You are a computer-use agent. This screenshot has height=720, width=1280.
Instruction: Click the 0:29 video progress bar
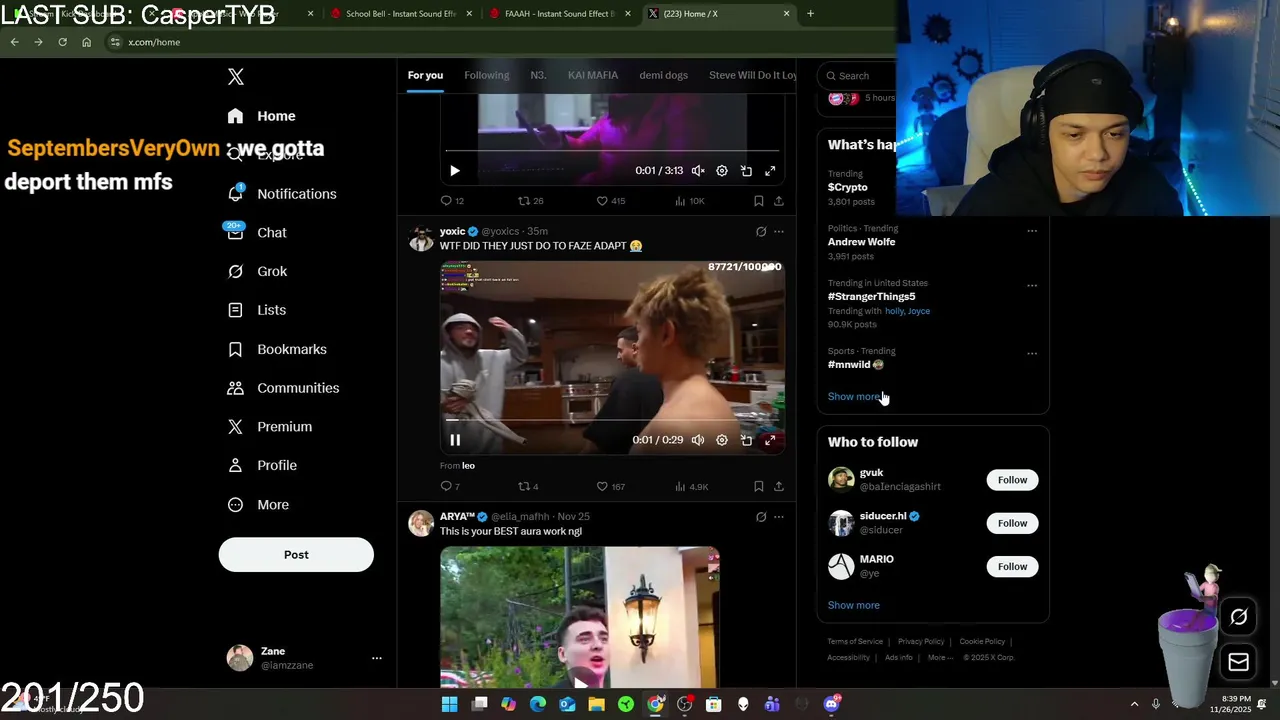[x=612, y=420]
